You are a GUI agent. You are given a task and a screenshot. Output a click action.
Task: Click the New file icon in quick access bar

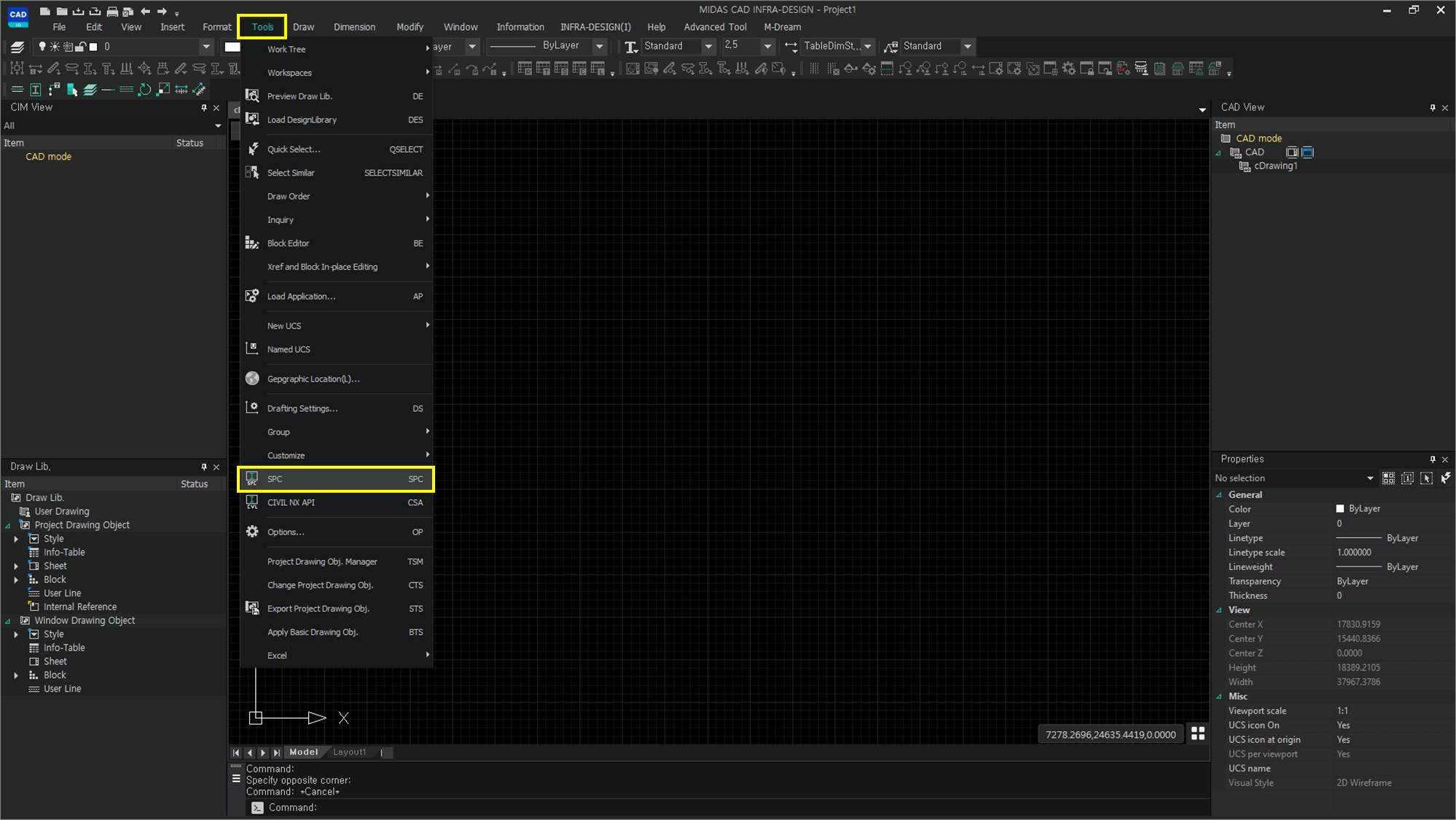point(44,11)
